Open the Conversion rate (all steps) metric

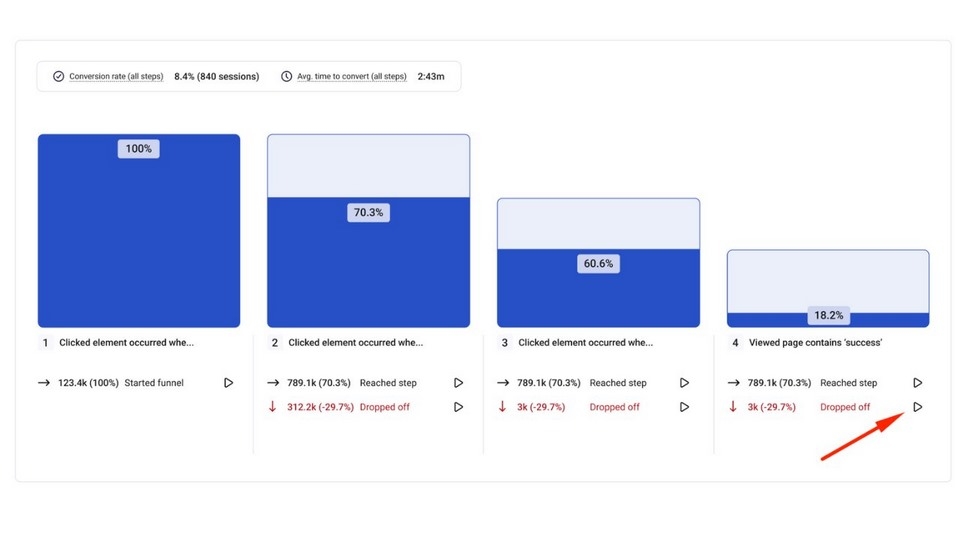[116, 77]
